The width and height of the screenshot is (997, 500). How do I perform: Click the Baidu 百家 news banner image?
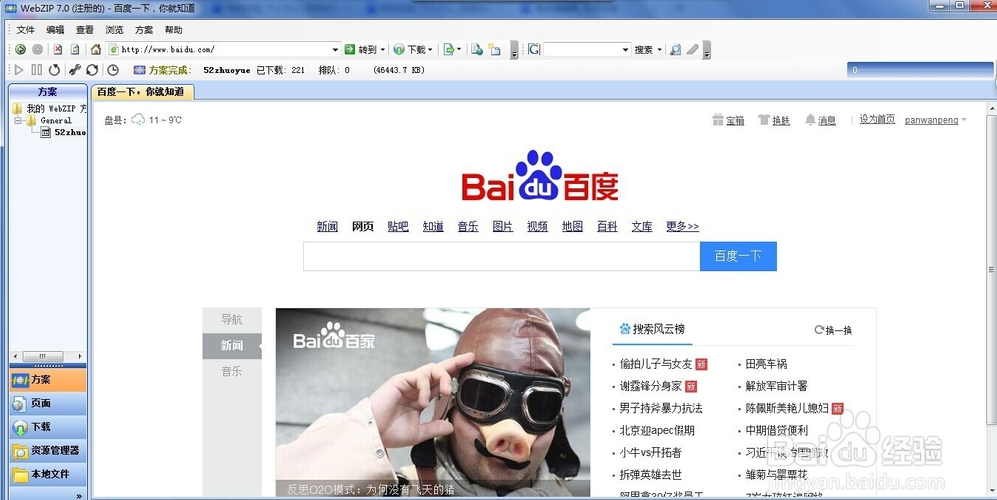click(x=432, y=402)
